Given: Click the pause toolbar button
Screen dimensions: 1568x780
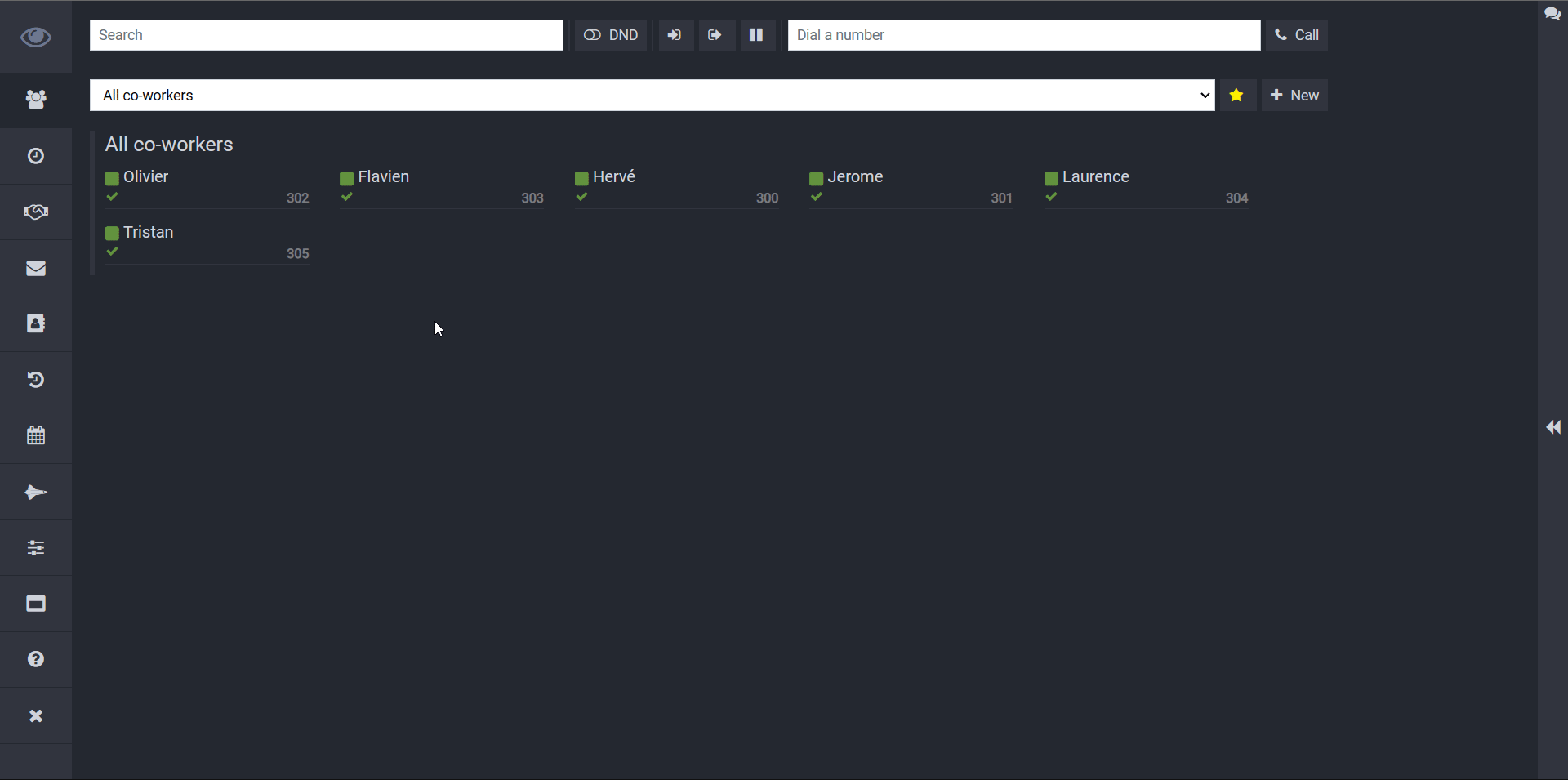Looking at the screenshot, I should (757, 35).
